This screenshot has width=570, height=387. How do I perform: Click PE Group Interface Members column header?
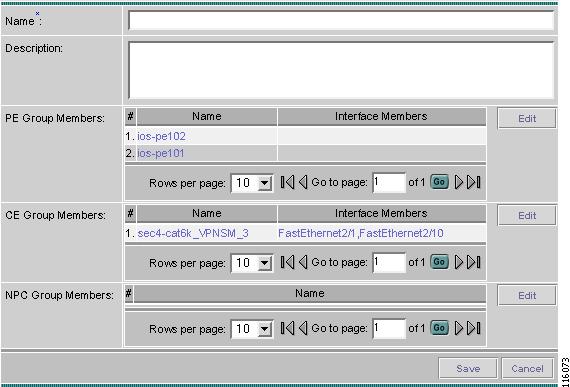click(381, 116)
